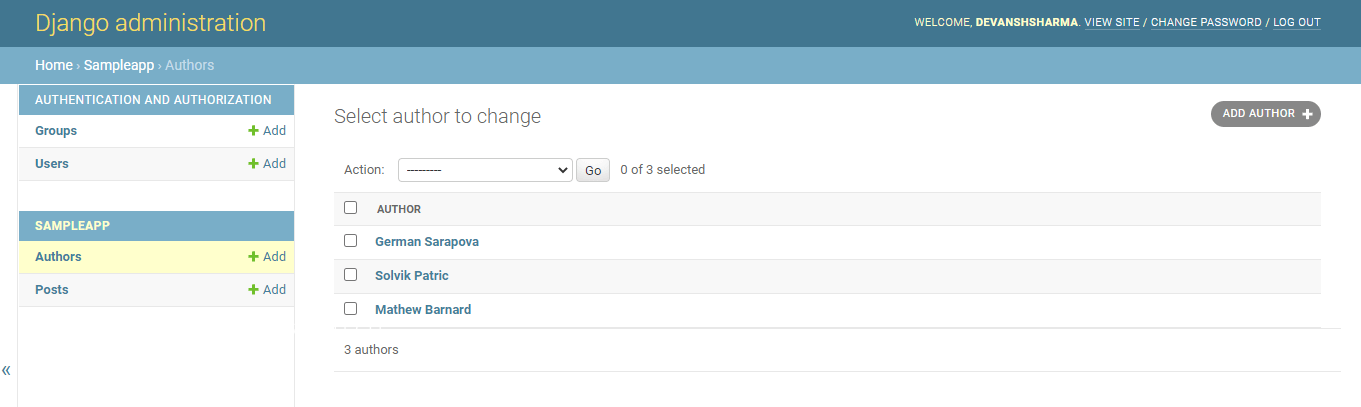Click the green plus Add icon for Groups

254,131
